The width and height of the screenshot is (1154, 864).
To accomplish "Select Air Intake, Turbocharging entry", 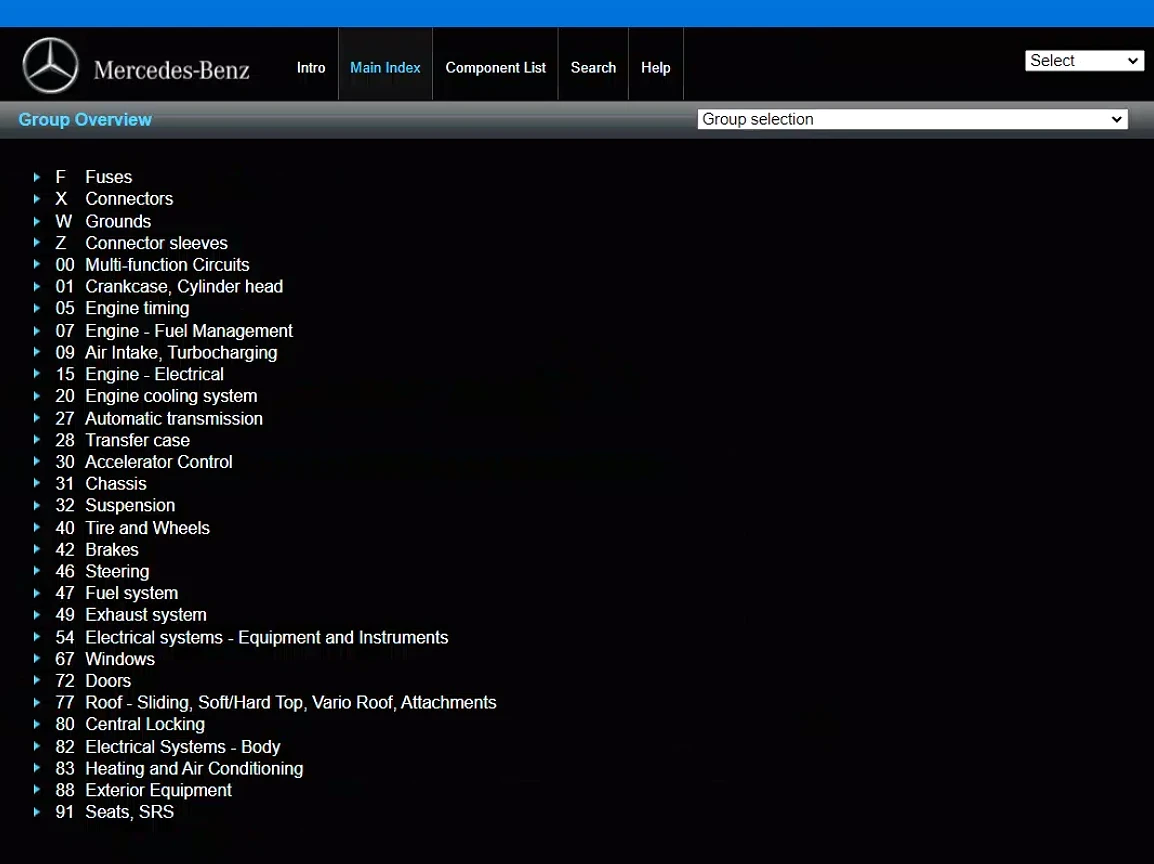I will coord(181,353).
